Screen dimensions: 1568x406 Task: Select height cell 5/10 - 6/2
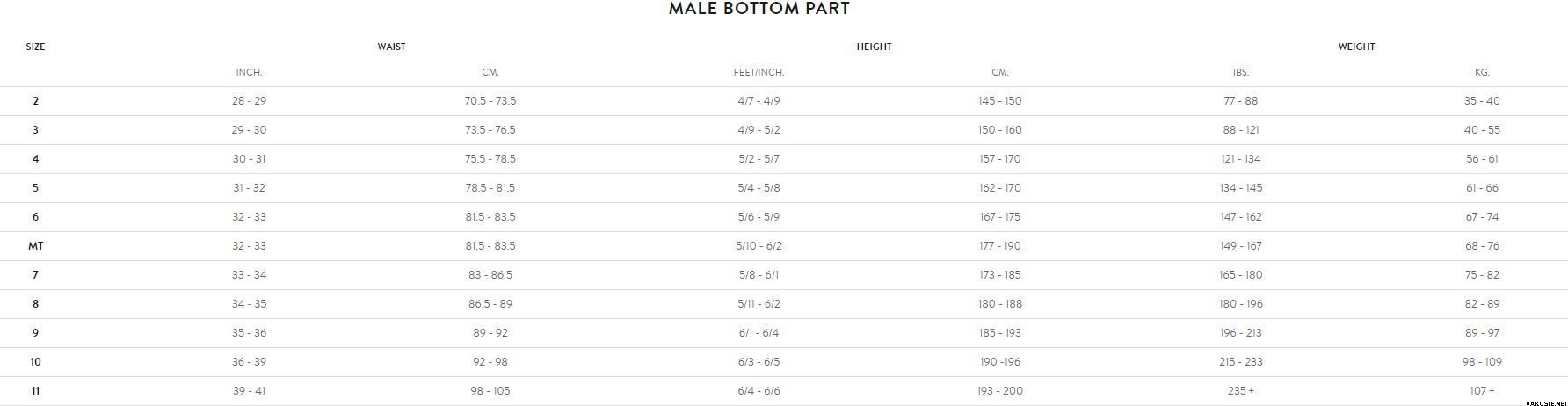pos(759,246)
